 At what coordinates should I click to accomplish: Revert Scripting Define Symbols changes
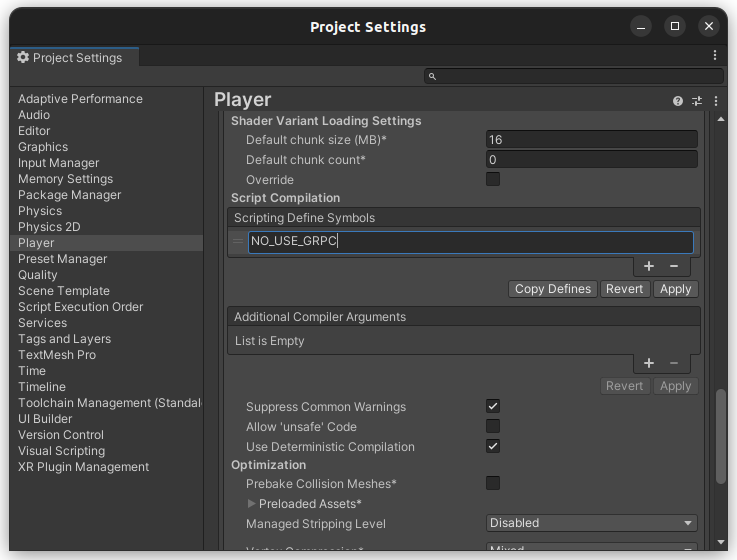(624, 289)
